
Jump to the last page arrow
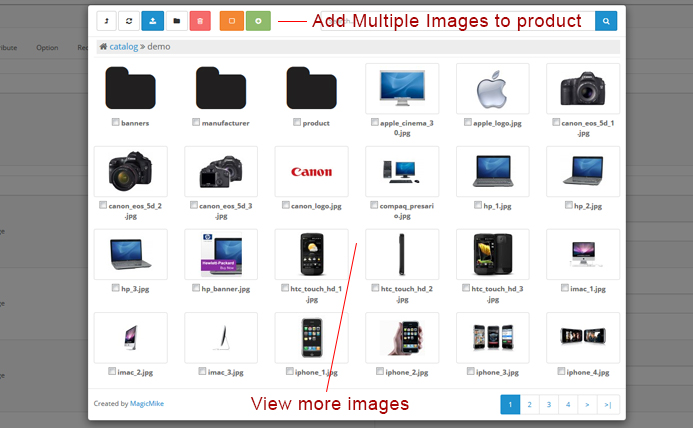(608, 404)
